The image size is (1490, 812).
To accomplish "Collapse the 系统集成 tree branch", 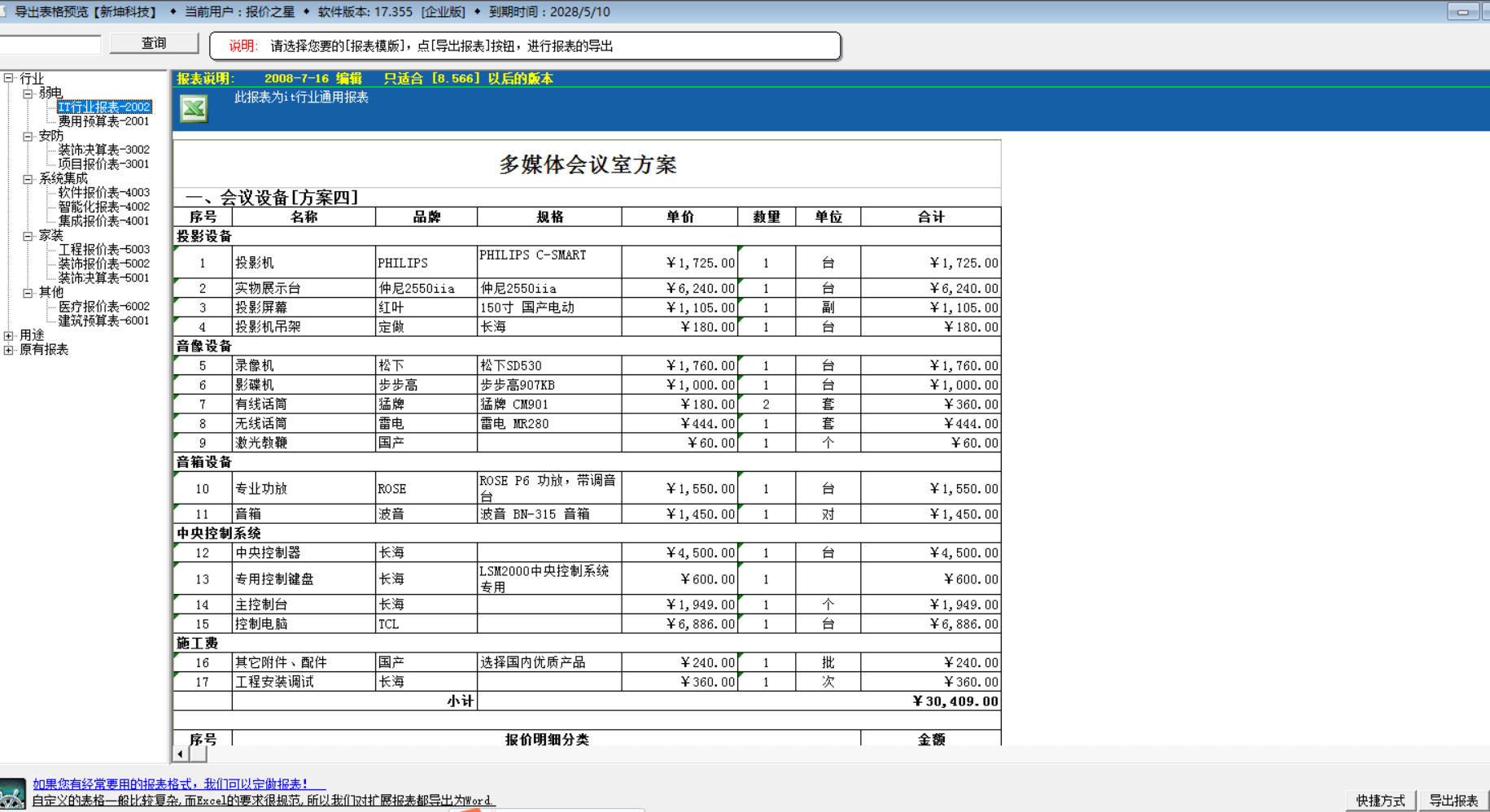I will [28, 179].
